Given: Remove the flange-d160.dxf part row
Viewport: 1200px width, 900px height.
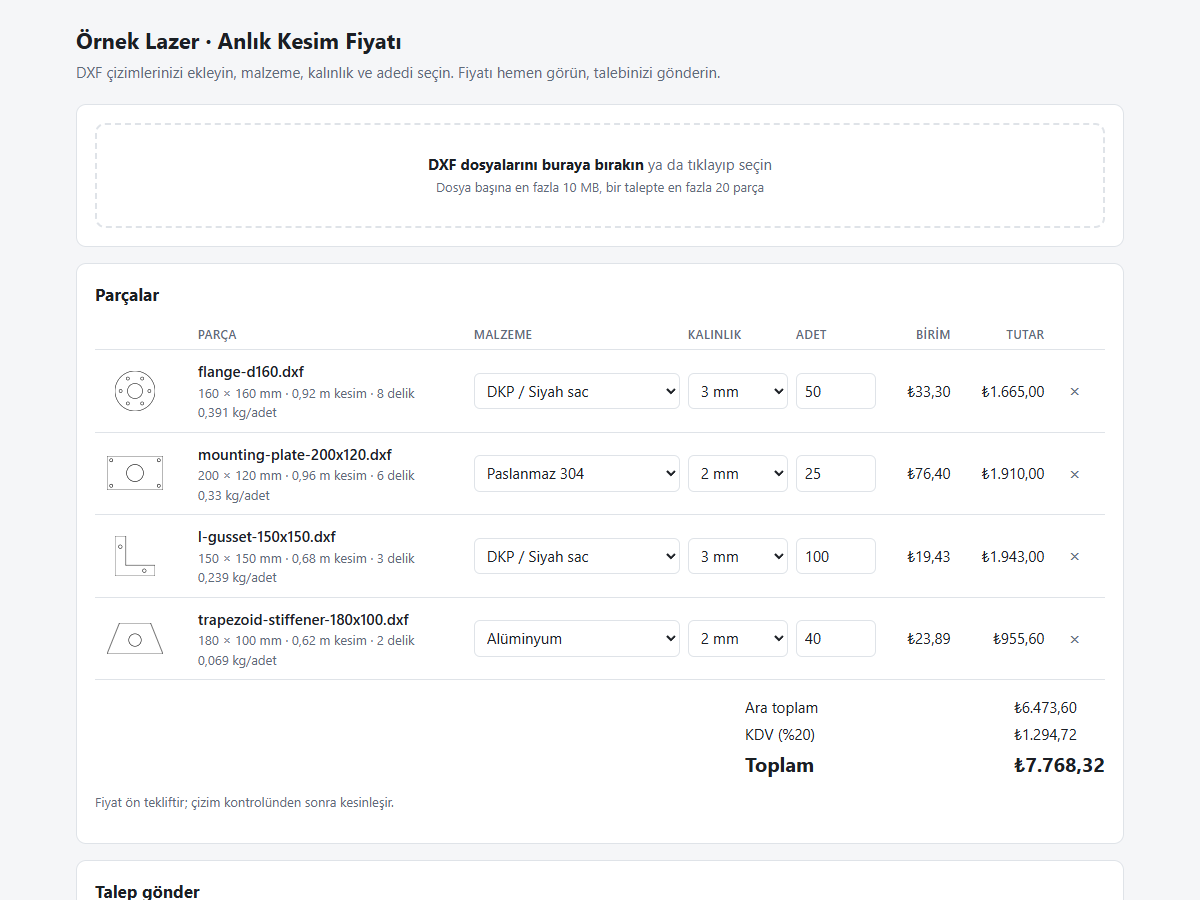Looking at the screenshot, I should 1075,392.
